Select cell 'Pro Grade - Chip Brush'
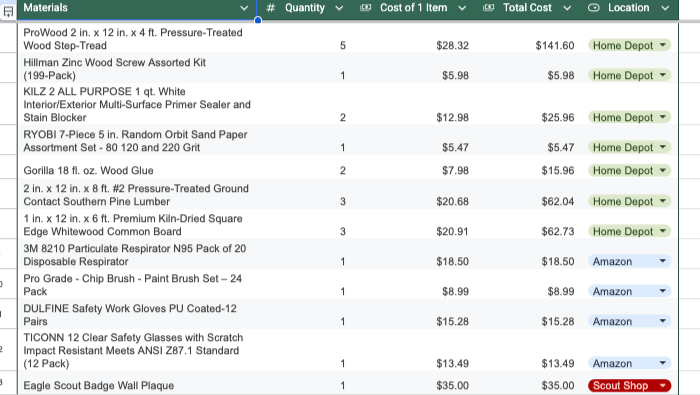 (137, 285)
